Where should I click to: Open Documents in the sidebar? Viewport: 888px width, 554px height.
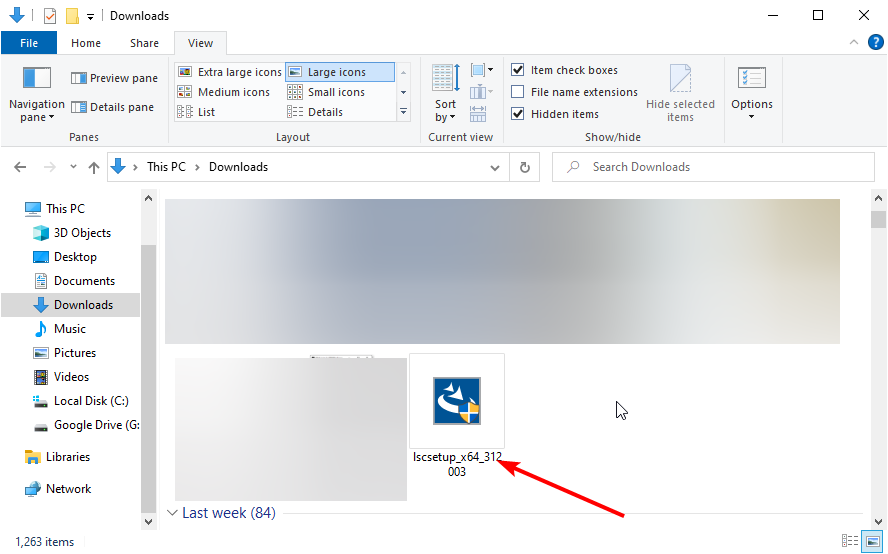74,280
